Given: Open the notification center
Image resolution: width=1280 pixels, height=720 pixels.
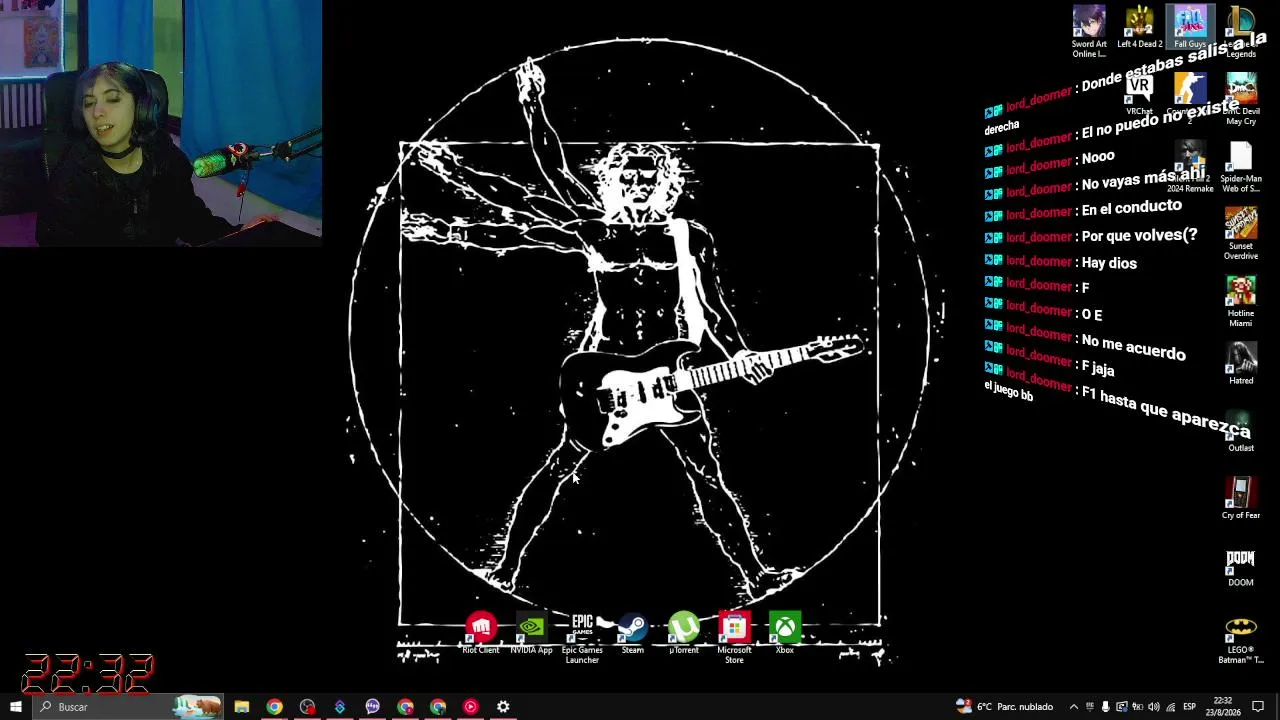Looking at the screenshot, I should click(x=1259, y=707).
